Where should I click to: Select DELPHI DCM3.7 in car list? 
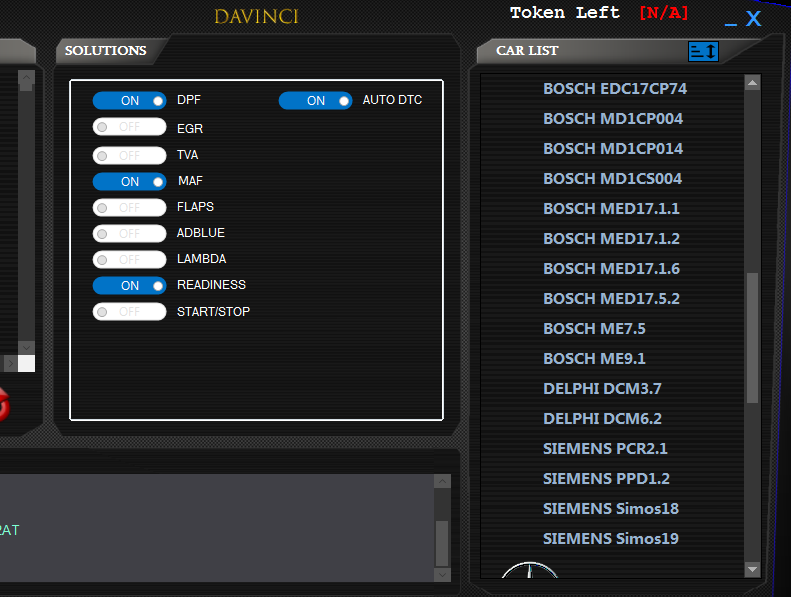(602, 389)
